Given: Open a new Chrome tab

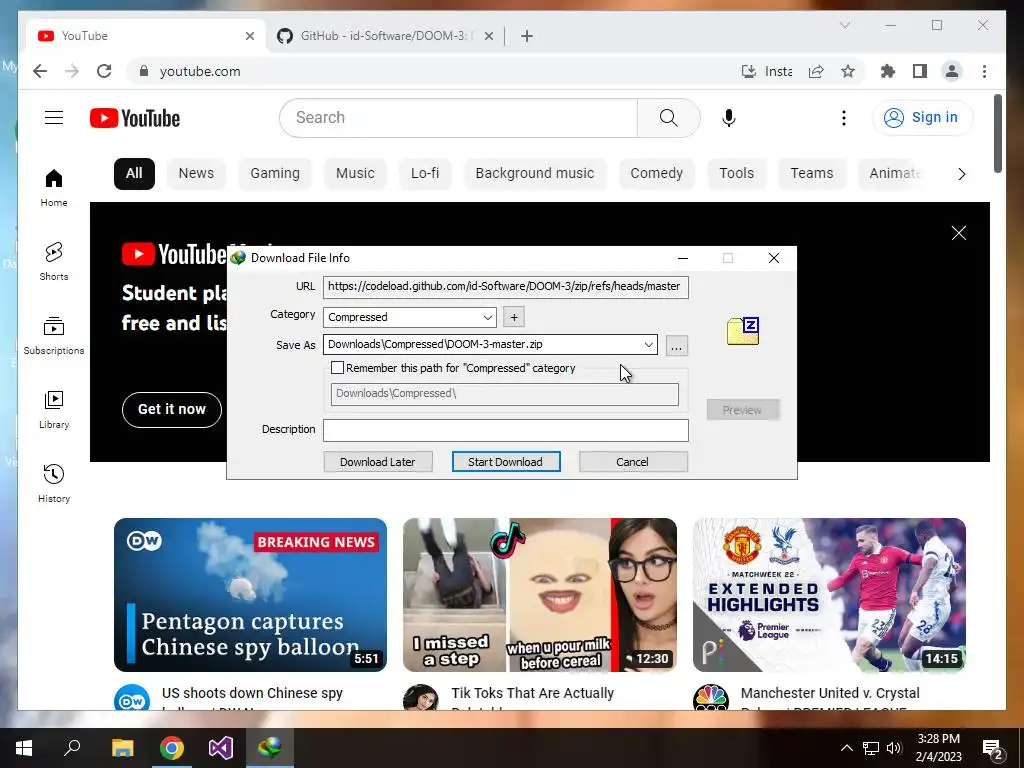Looking at the screenshot, I should click(x=526, y=36).
